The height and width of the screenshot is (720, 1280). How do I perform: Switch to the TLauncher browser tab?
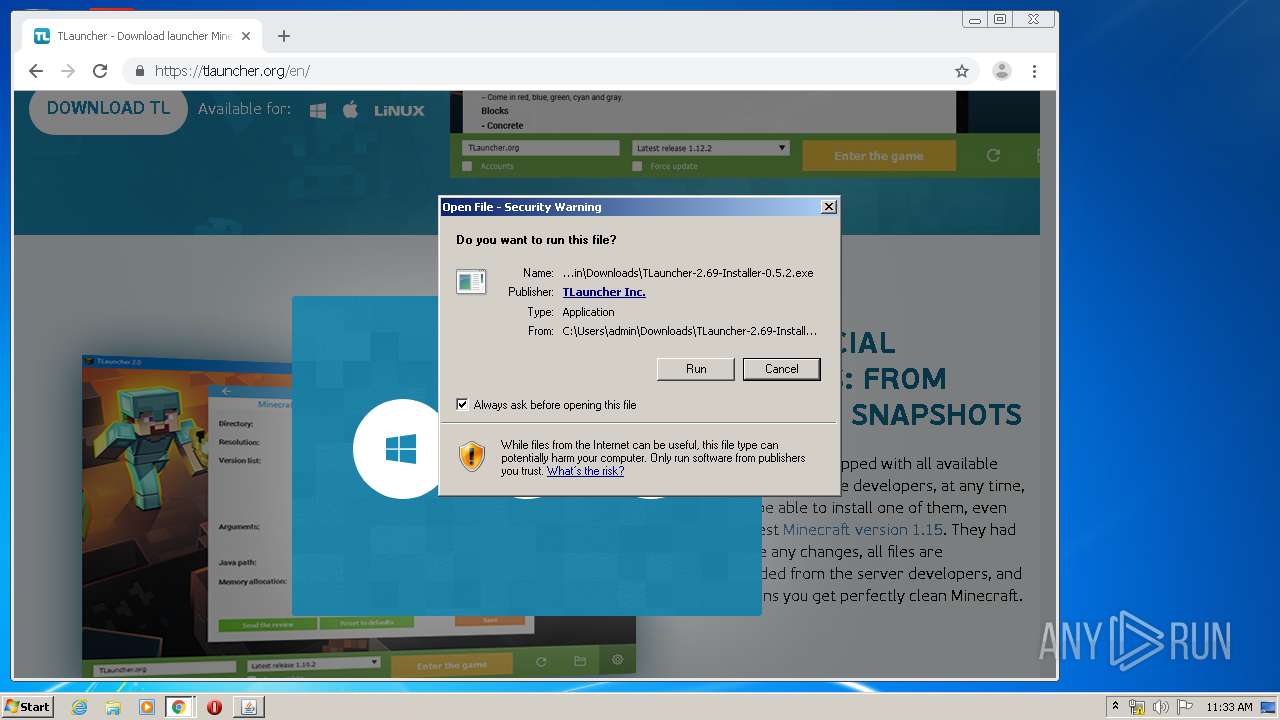(x=141, y=36)
